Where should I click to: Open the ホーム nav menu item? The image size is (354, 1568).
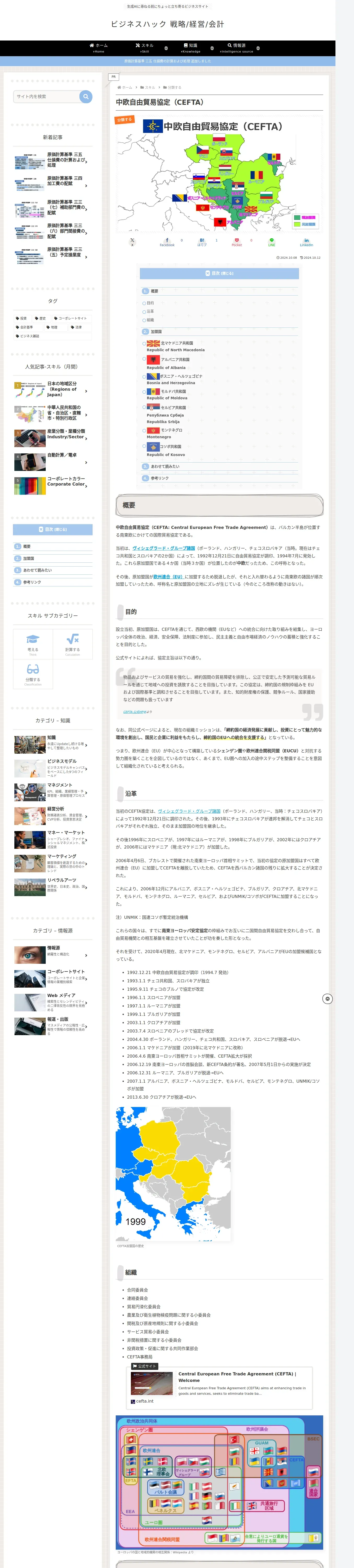point(98,48)
